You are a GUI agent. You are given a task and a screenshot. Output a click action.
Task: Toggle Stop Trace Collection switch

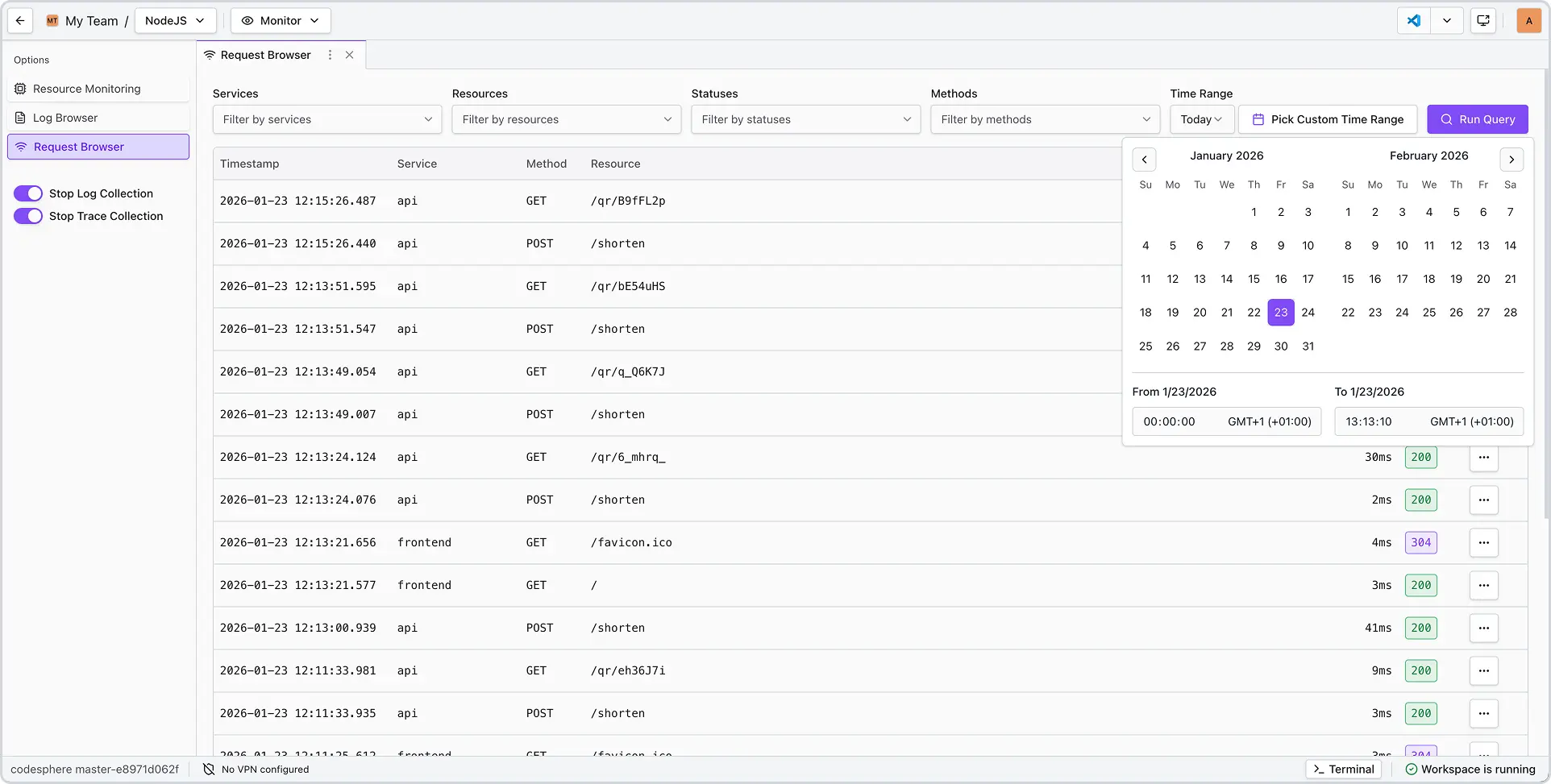click(28, 216)
